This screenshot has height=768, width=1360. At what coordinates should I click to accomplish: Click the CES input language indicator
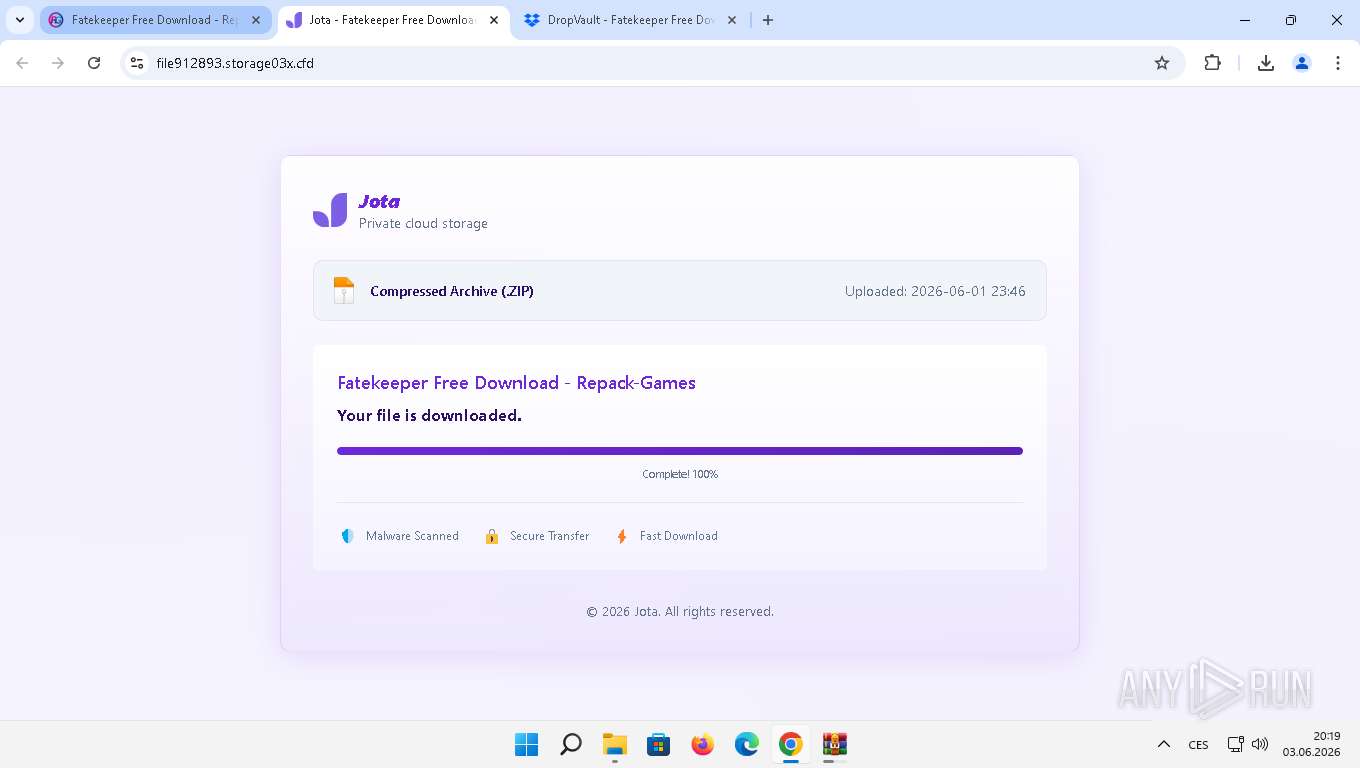coord(1198,744)
